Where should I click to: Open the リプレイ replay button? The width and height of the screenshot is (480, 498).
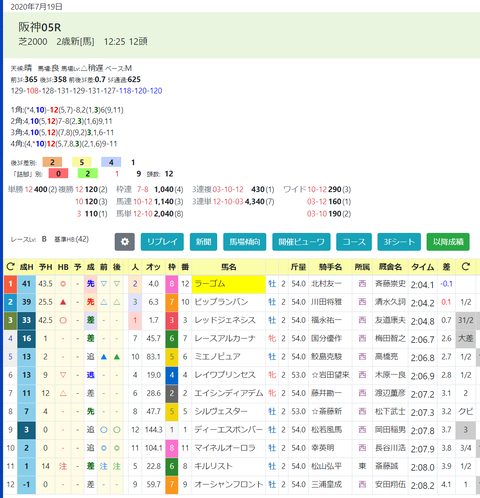tap(162, 242)
